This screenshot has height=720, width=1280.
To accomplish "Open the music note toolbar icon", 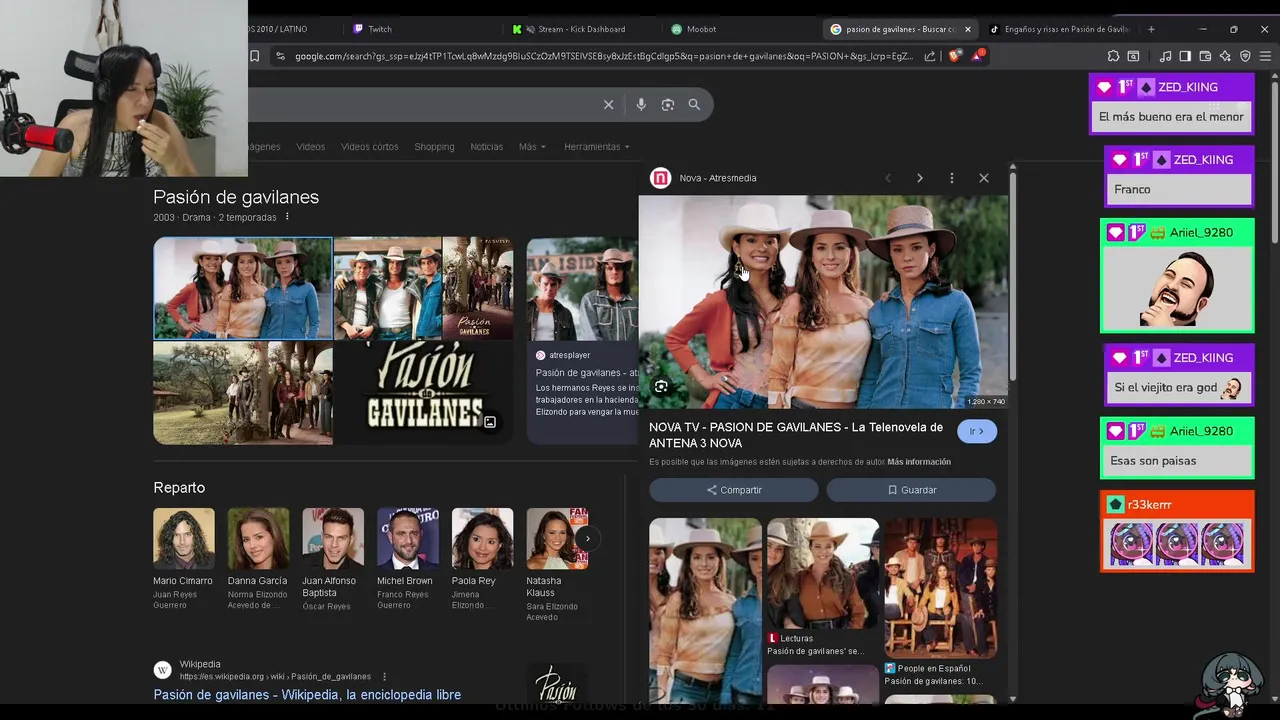I will tap(1165, 56).
